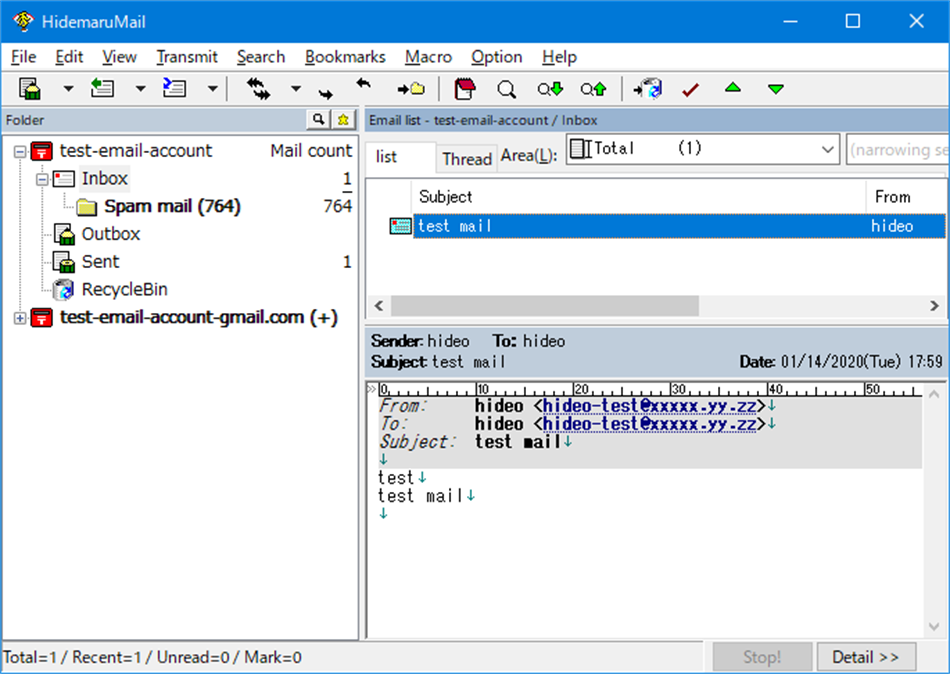The image size is (950, 674).
Task: Click the mail envelope icon beside test mail
Action: click(x=400, y=227)
